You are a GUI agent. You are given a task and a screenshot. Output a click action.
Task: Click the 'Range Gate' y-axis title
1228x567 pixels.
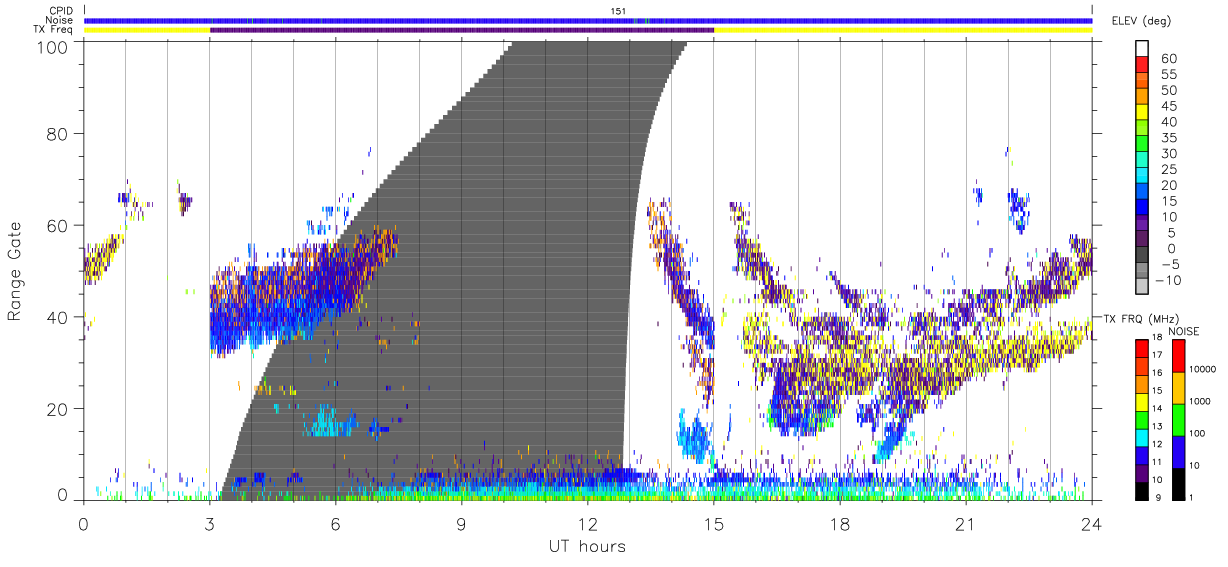(15, 272)
